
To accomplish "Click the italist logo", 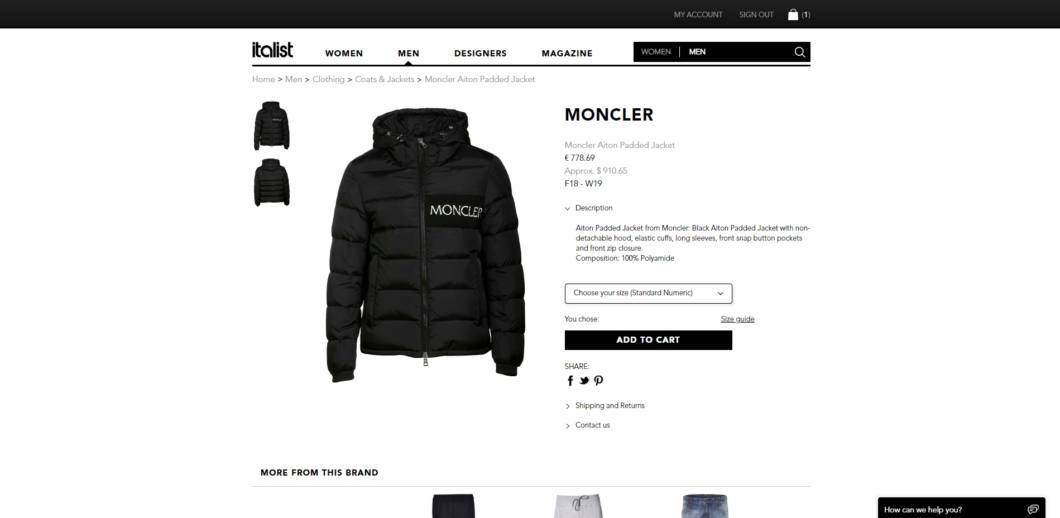I will tap(272, 50).
